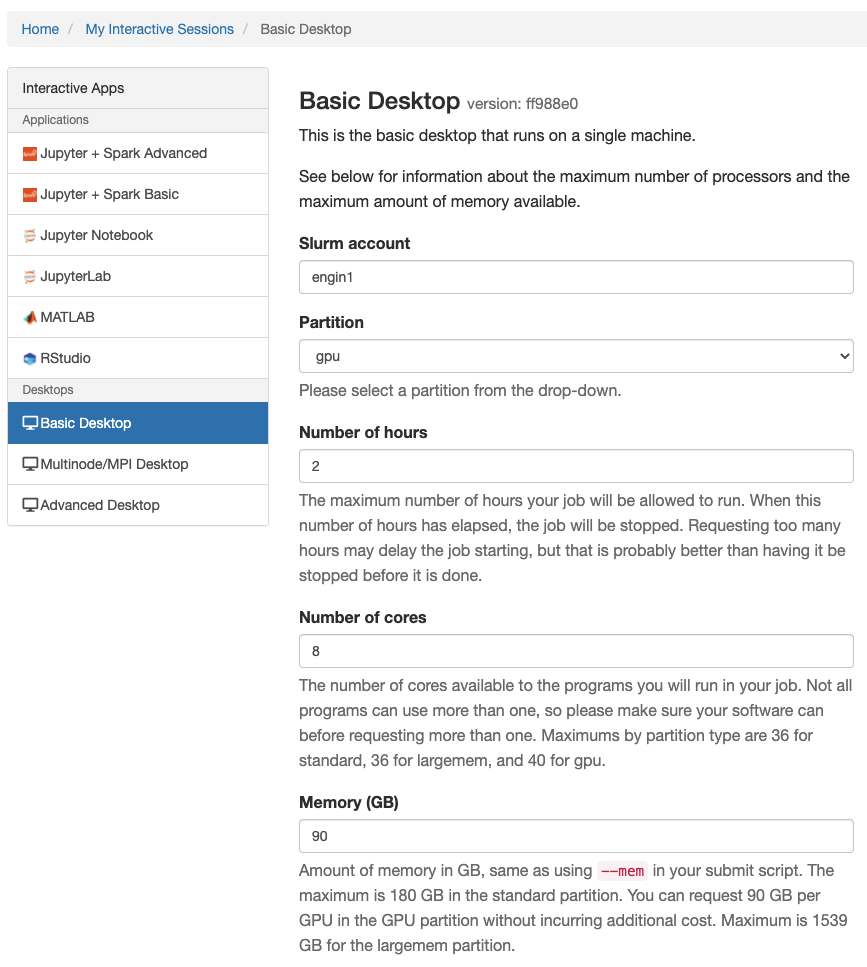Open the Partition dropdown showing gpu
The image size is (867, 967).
576,356
